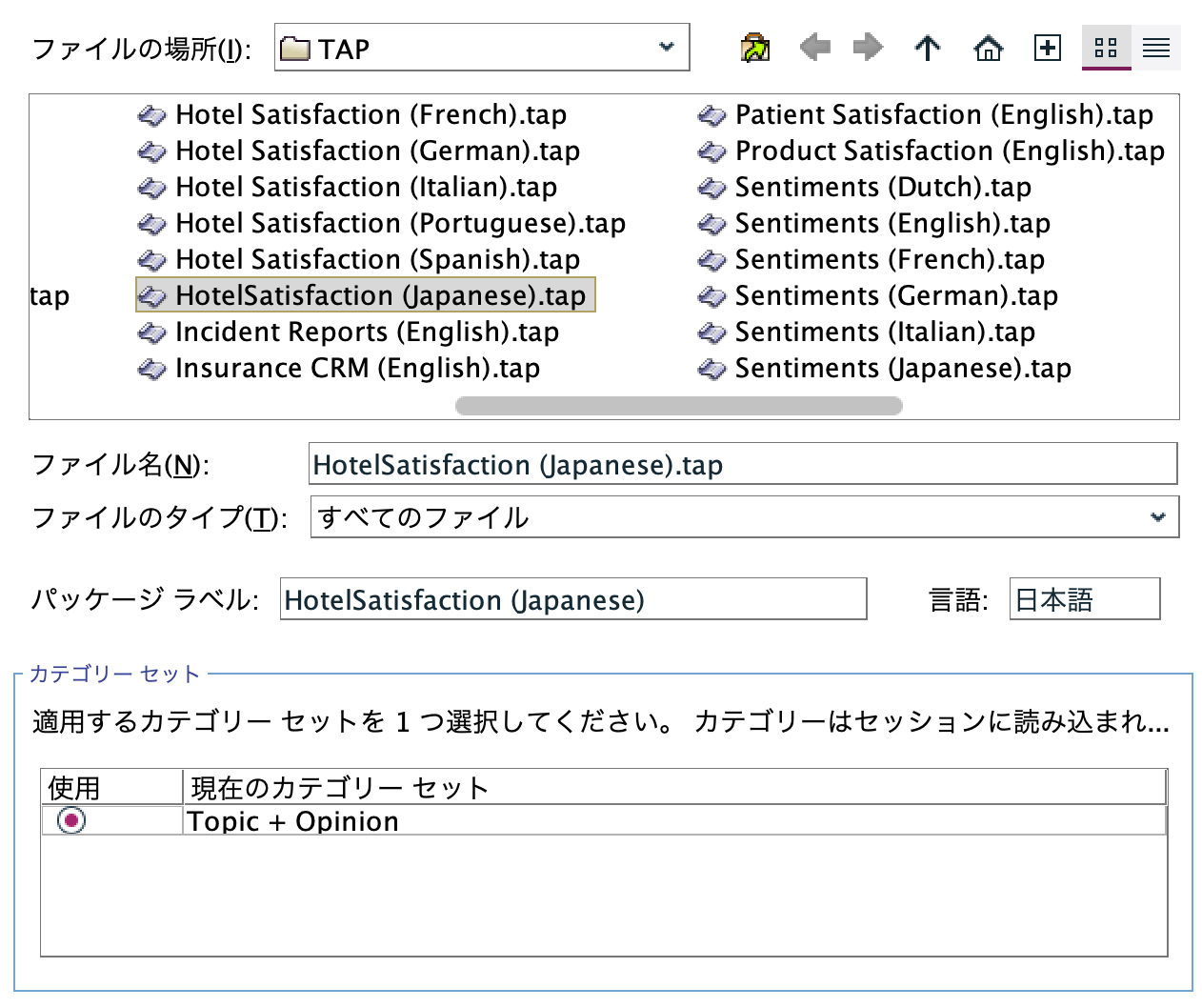Click the forward navigation arrow icon
The image size is (1202, 1008).
tap(868, 47)
